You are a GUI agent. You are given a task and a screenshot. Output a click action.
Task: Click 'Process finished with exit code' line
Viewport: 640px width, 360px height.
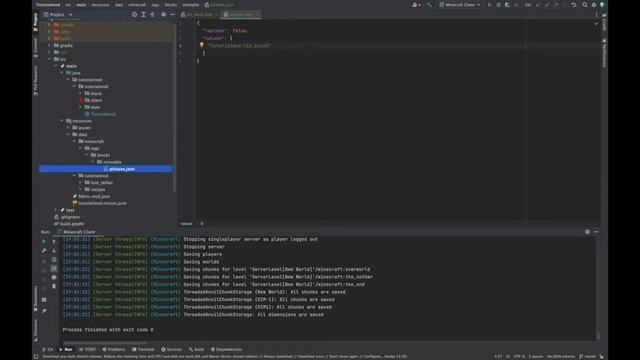pyautogui.click(x=108, y=330)
